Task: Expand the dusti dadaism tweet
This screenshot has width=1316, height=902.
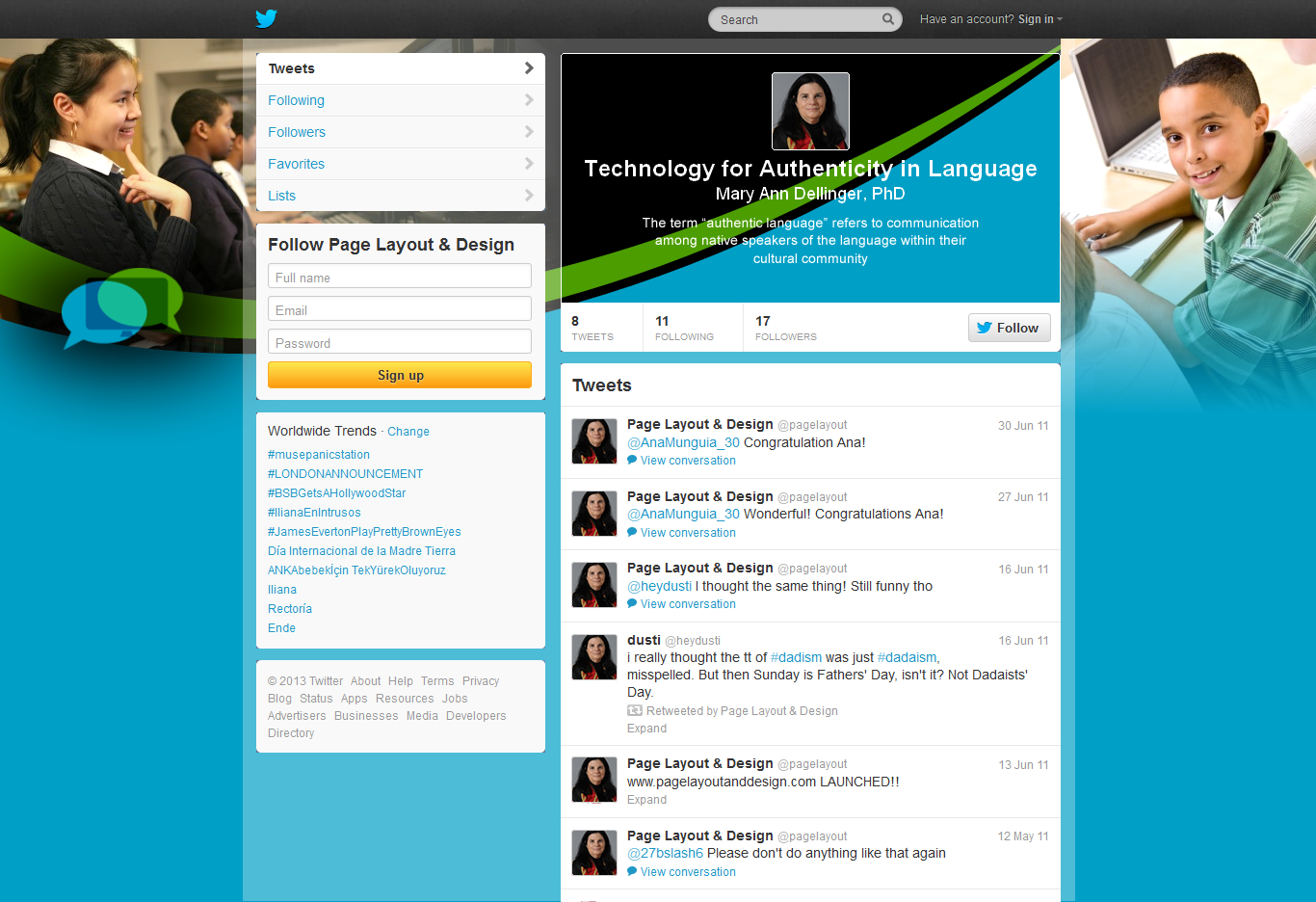Action: pos(646,729)
